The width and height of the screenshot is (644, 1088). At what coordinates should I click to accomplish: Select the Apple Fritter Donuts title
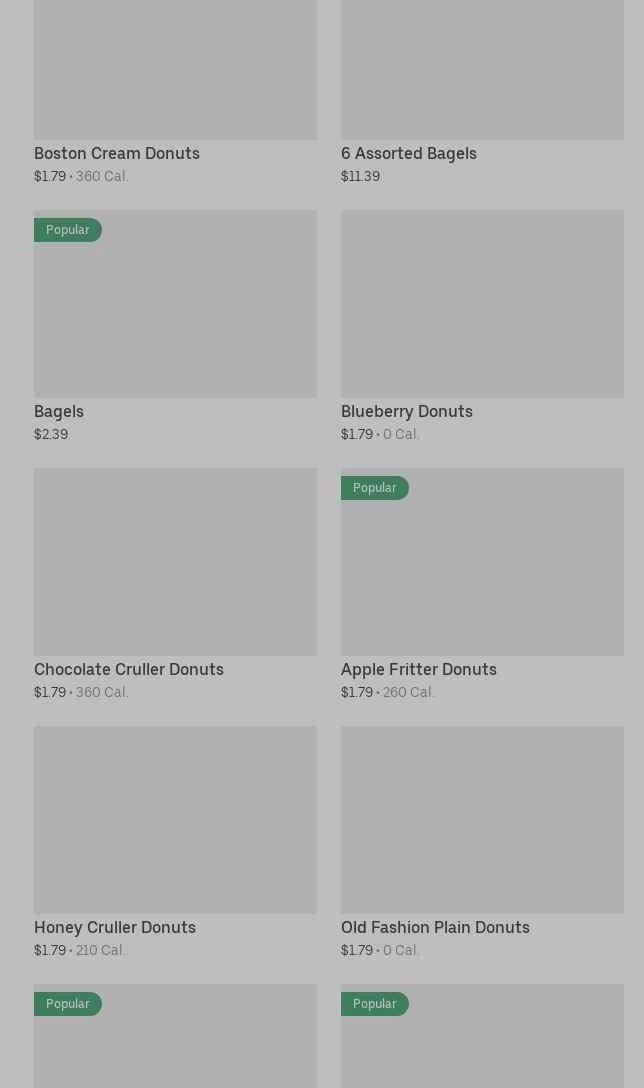coord(419,669)
